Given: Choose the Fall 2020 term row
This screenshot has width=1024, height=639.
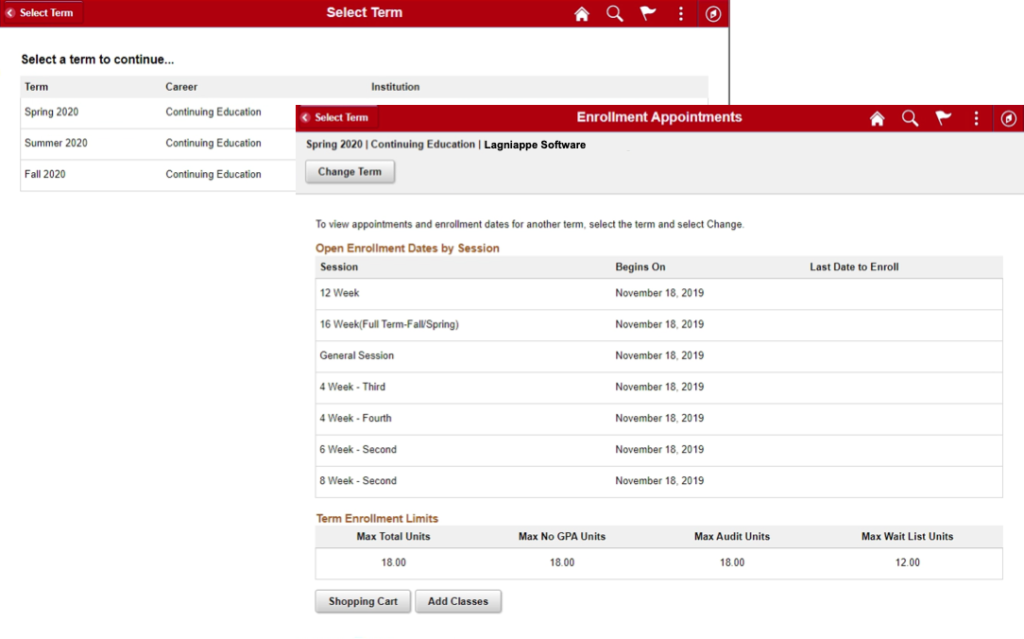Looking at the screenshot, I should coord(45,174).
